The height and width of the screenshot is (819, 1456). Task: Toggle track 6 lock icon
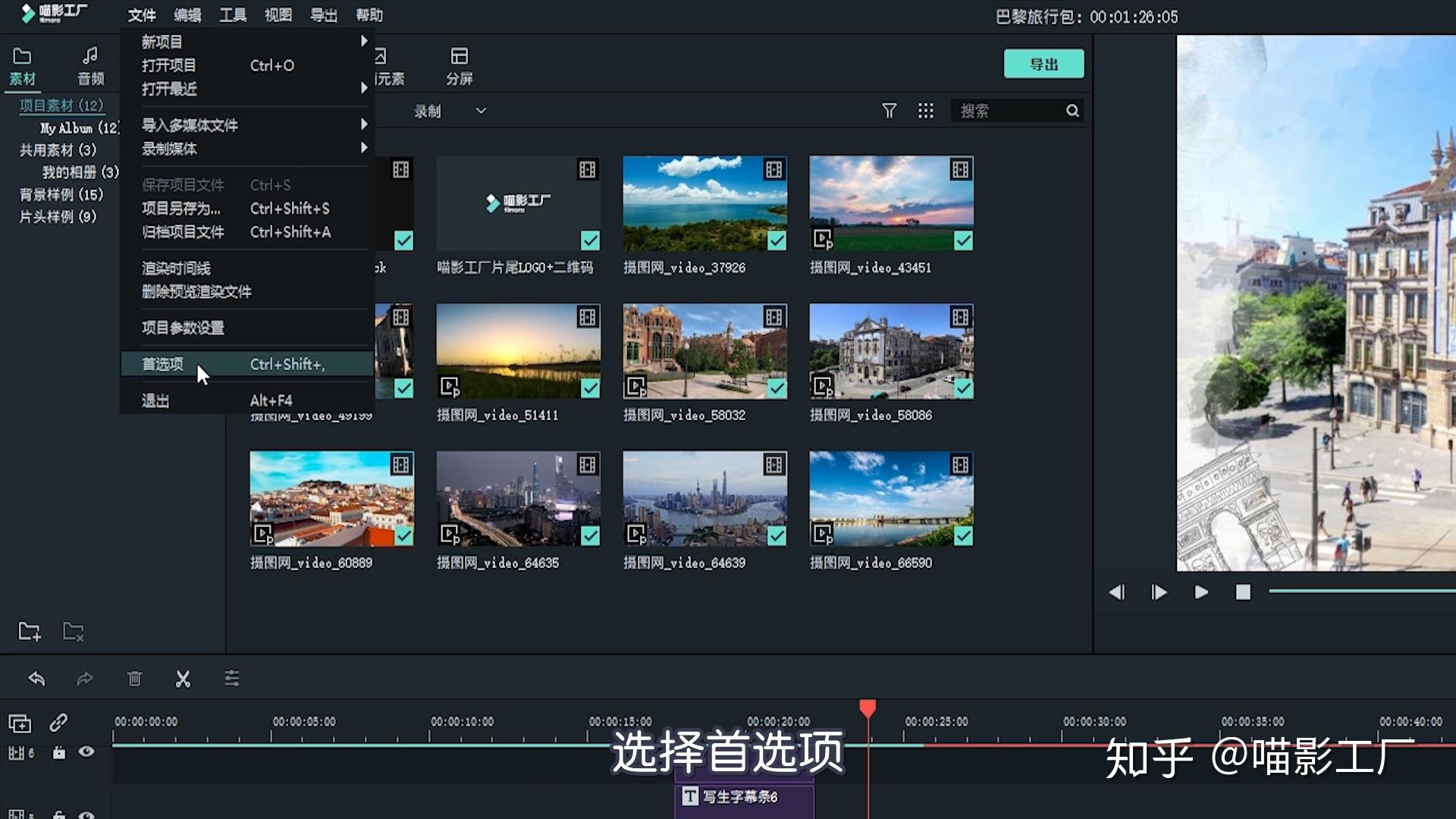[58, 752]
